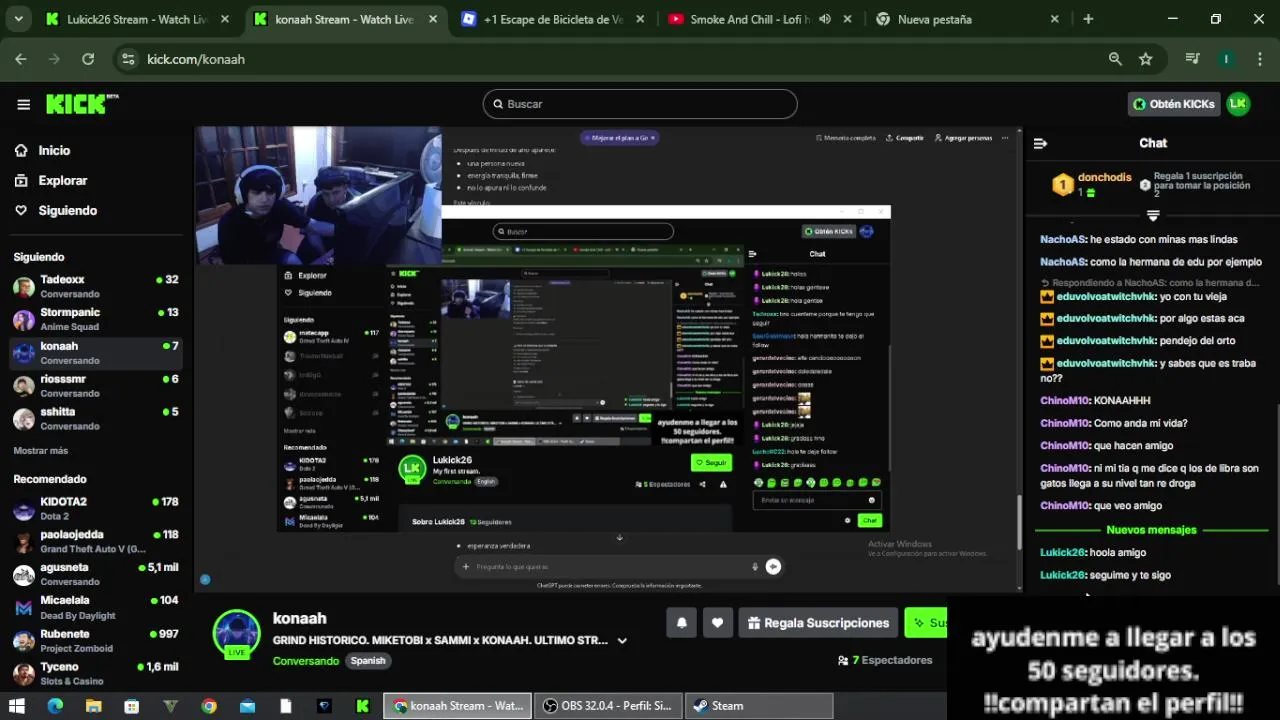The image size is (1280, 720).
Task: Click the Nuevos mensajes divider to jump
Action: [x=1151, y=530]
